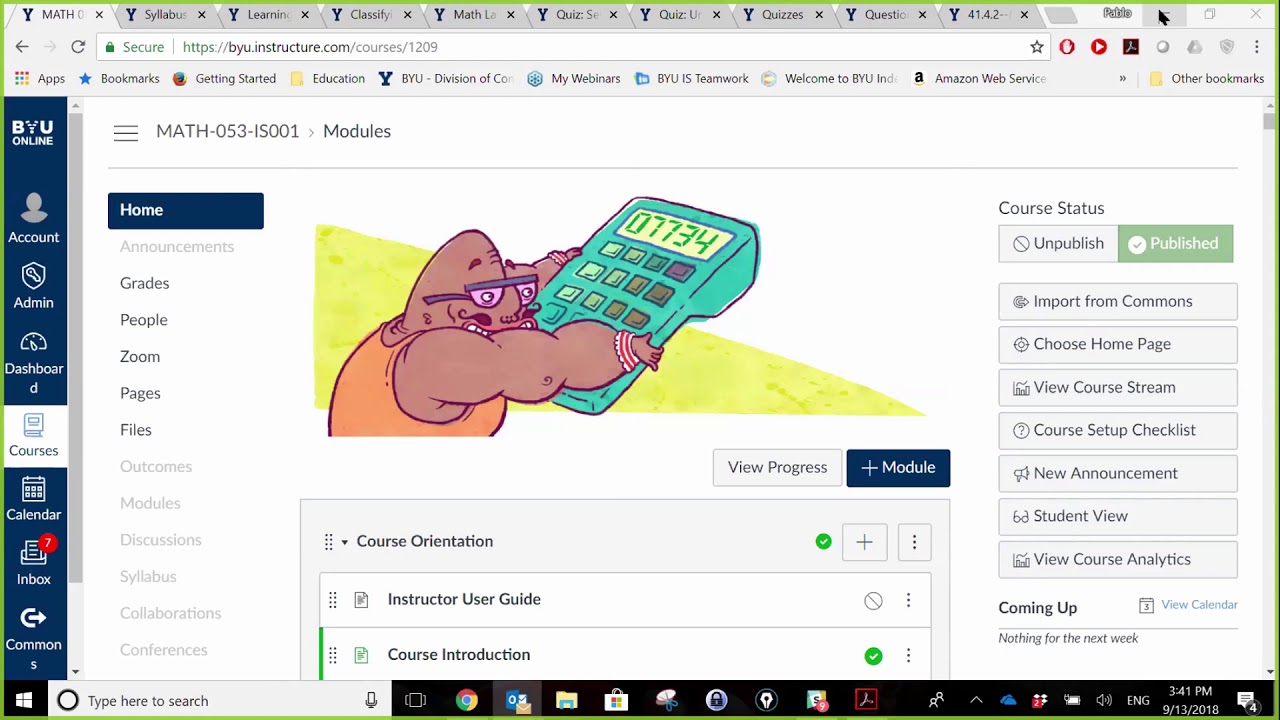Screen dimensions: 1280x720
Task: Open Pages in course navigation
Action: pos(140,393)
